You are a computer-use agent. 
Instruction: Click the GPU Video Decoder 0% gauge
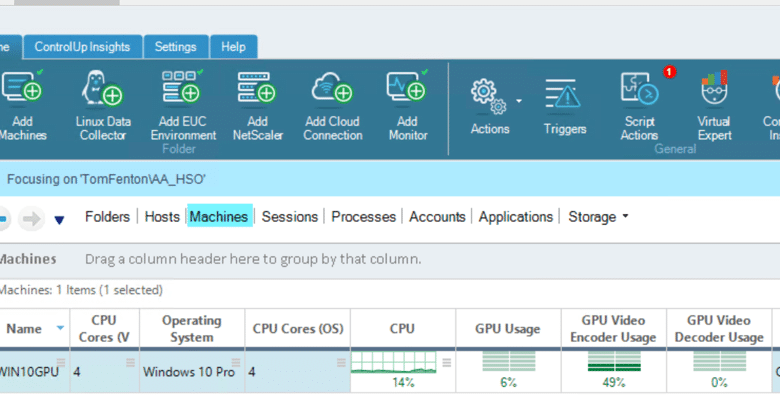click(719, 362)
